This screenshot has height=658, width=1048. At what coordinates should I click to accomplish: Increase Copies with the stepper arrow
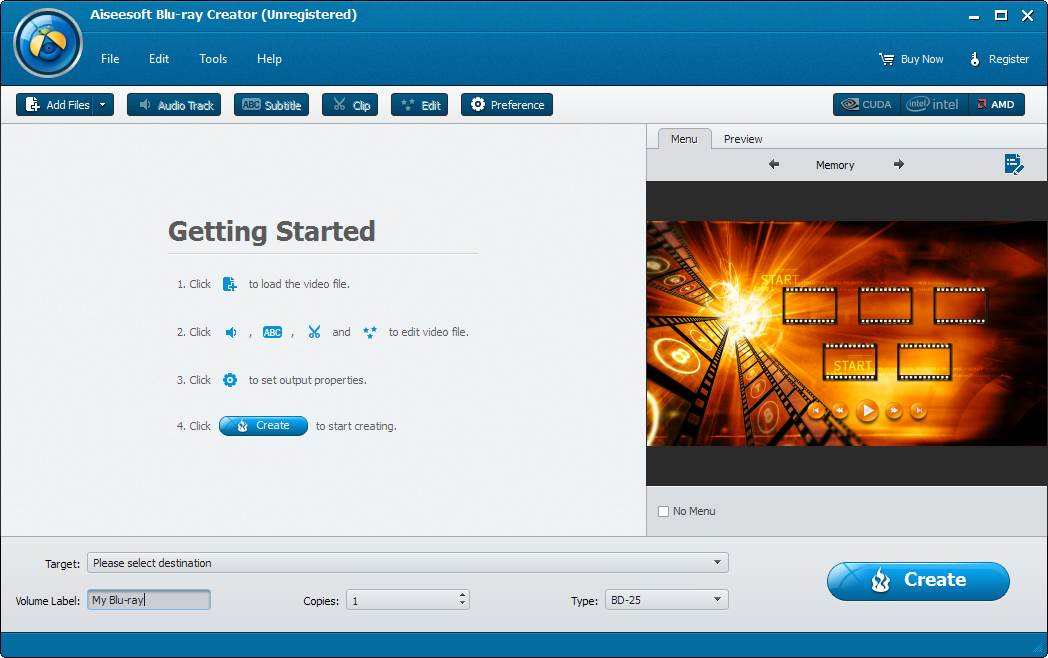[461, 595]
